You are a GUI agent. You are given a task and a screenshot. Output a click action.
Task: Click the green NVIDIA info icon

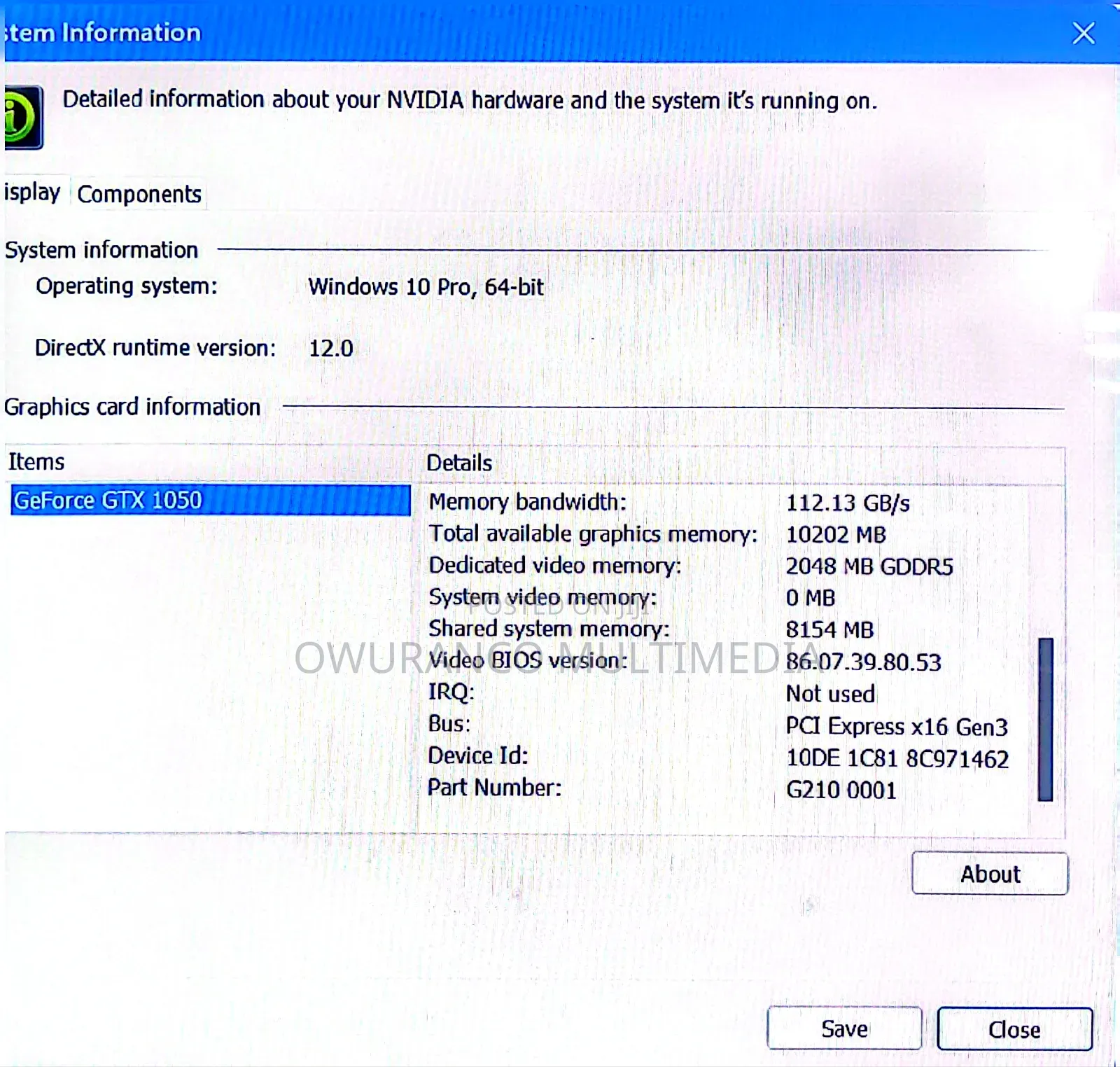[x=22, y=117]
